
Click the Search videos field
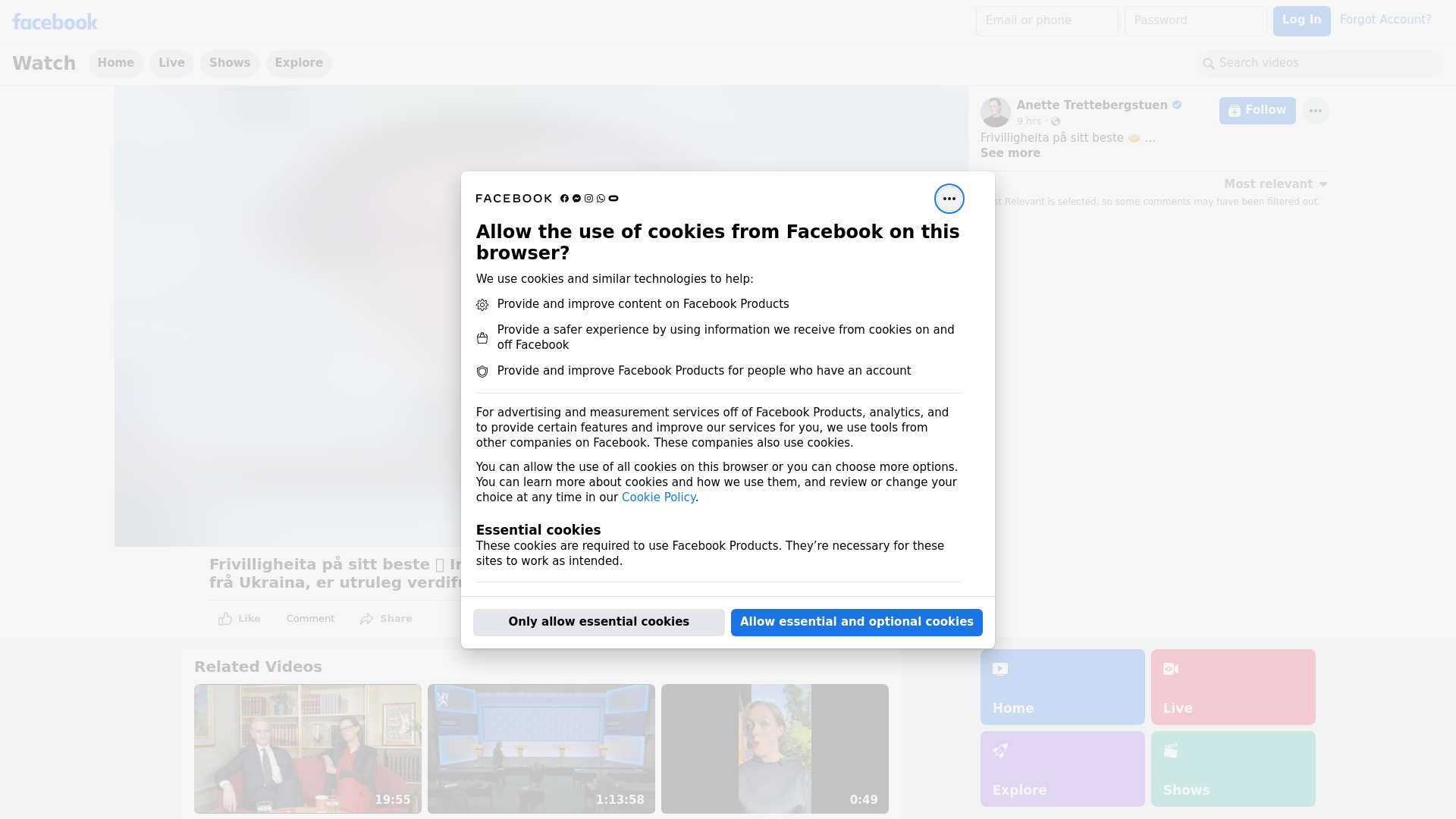click(x=1319, y=63)
